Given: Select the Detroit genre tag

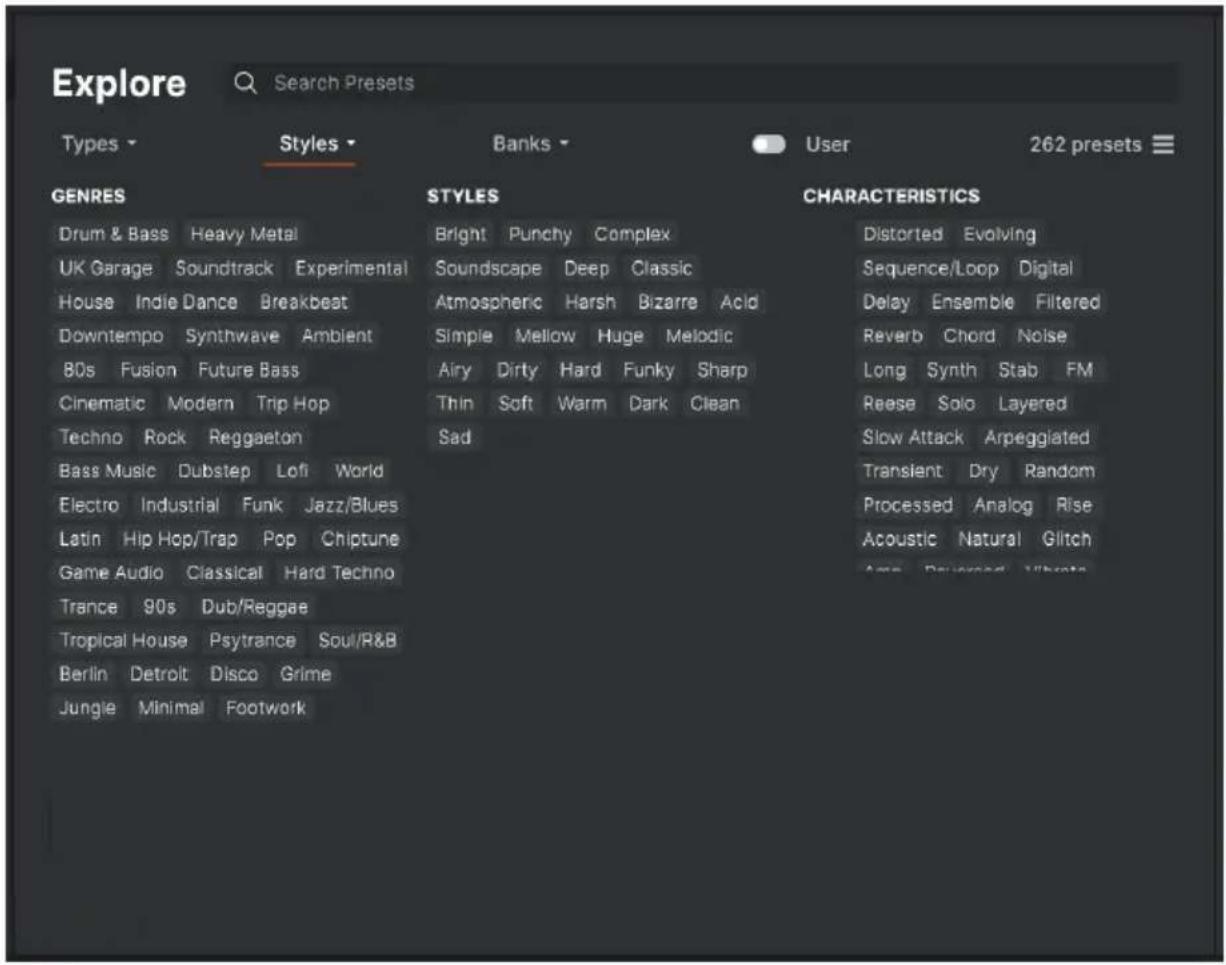Looking at the screenshot, I should click(x=159, y=674).
